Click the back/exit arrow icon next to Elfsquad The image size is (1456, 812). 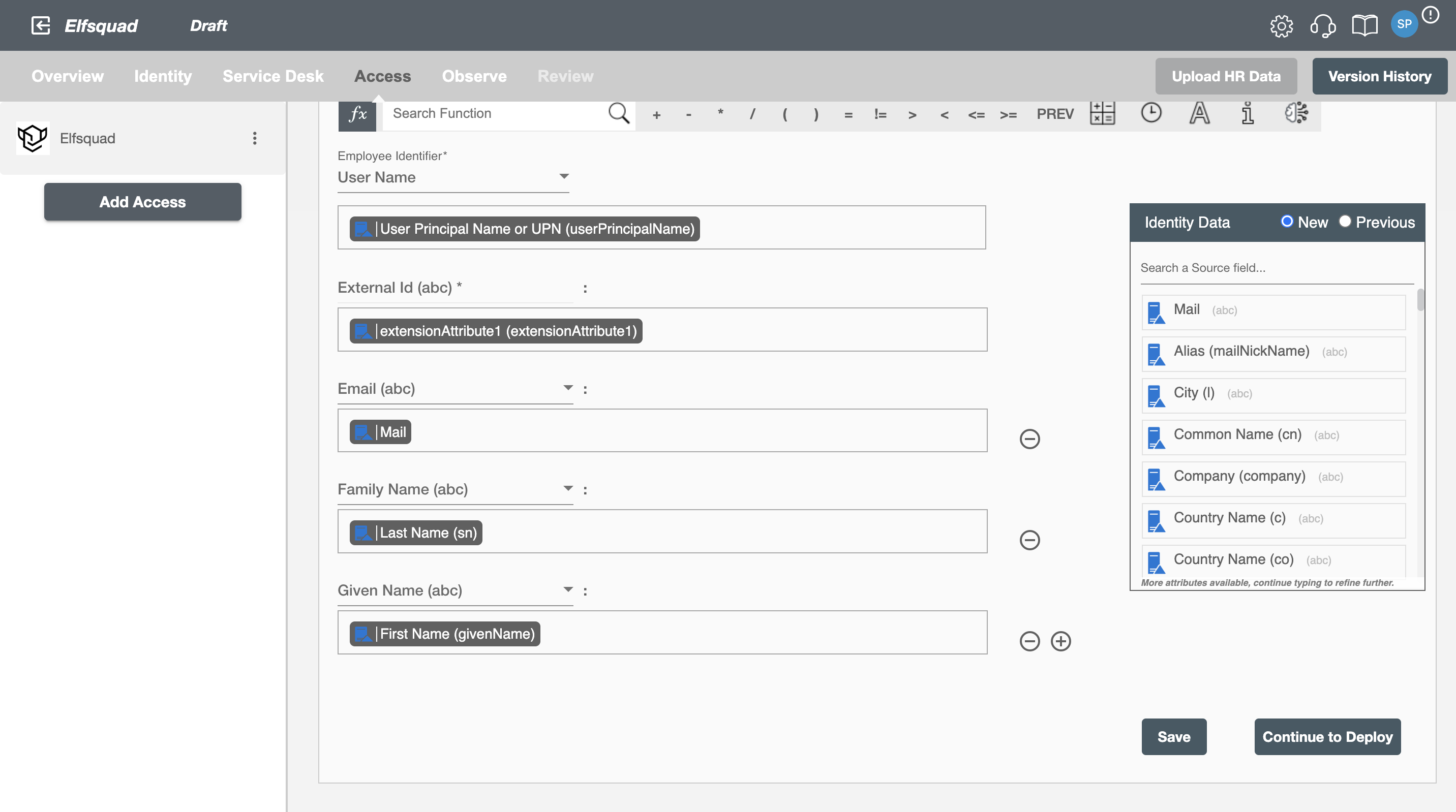tap(41, 25)
